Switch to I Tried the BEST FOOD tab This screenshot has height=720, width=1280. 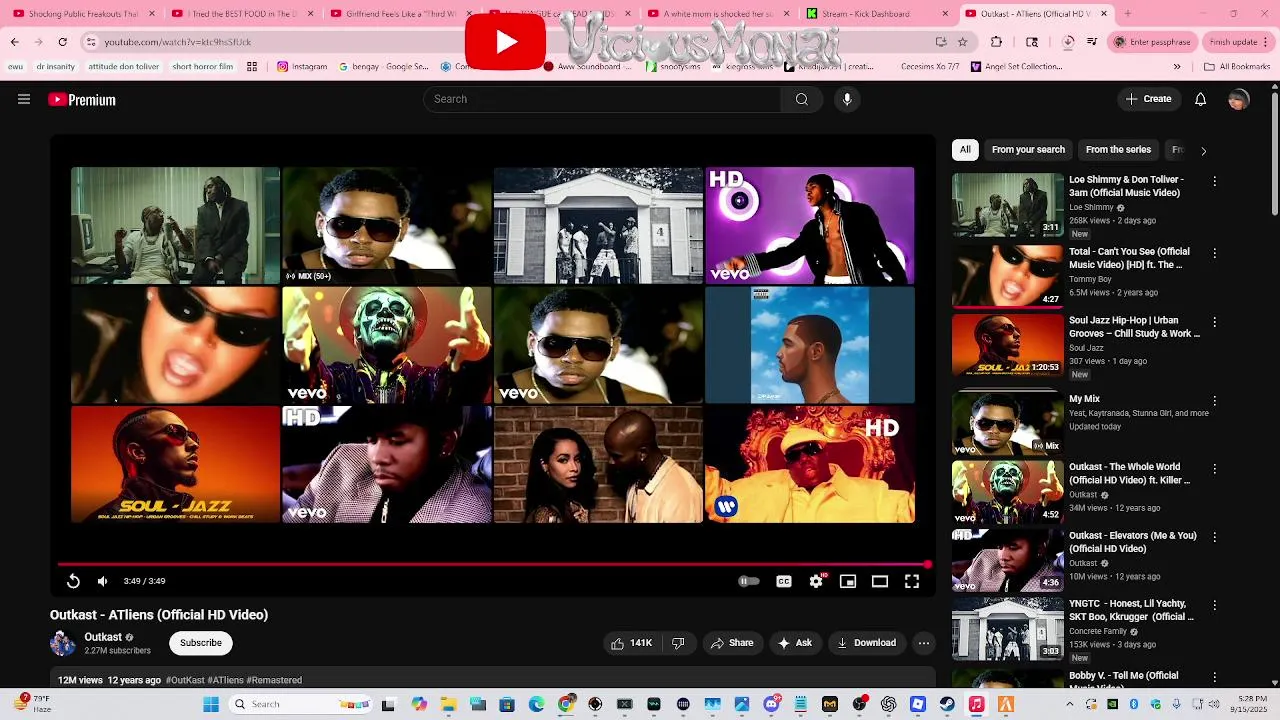coord(242,14)
